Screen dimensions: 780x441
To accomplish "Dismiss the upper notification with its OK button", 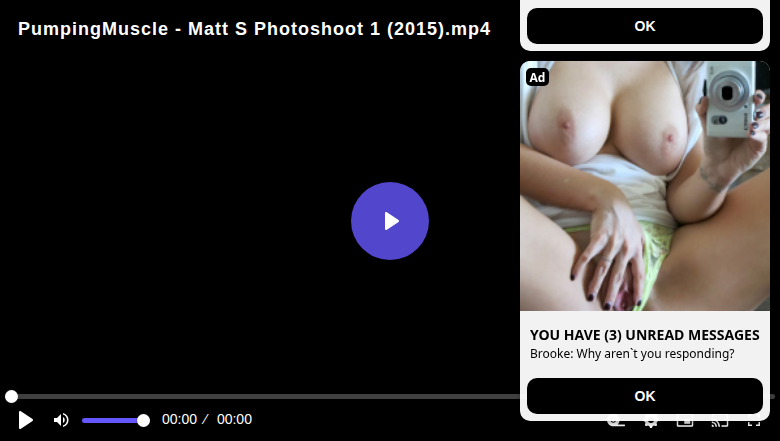I will point(645,26).
